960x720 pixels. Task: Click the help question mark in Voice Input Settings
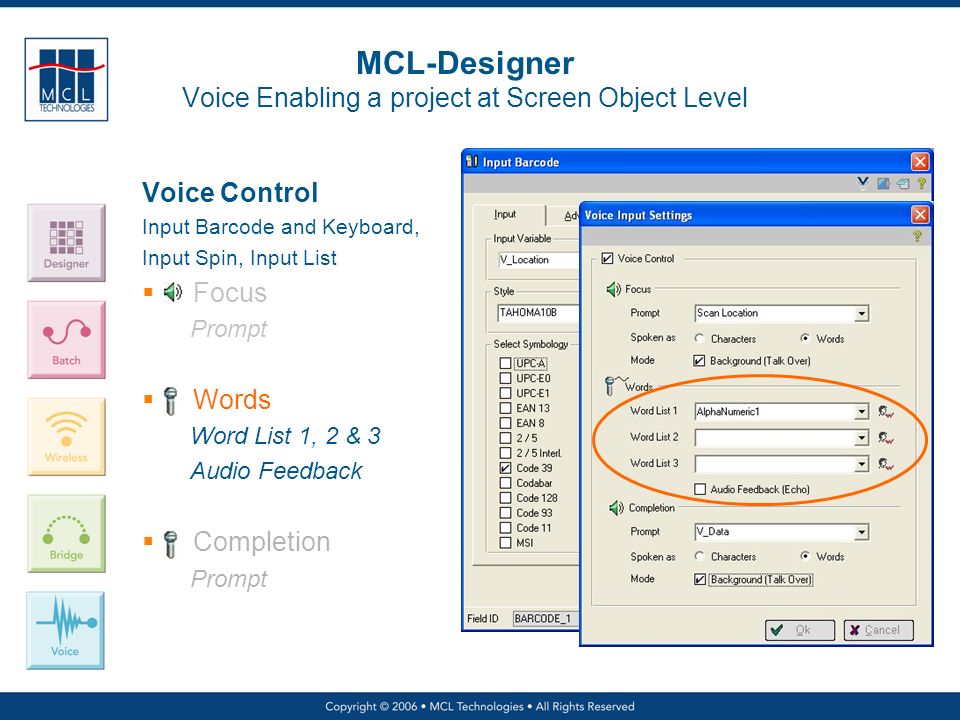(x=917, y=236)
